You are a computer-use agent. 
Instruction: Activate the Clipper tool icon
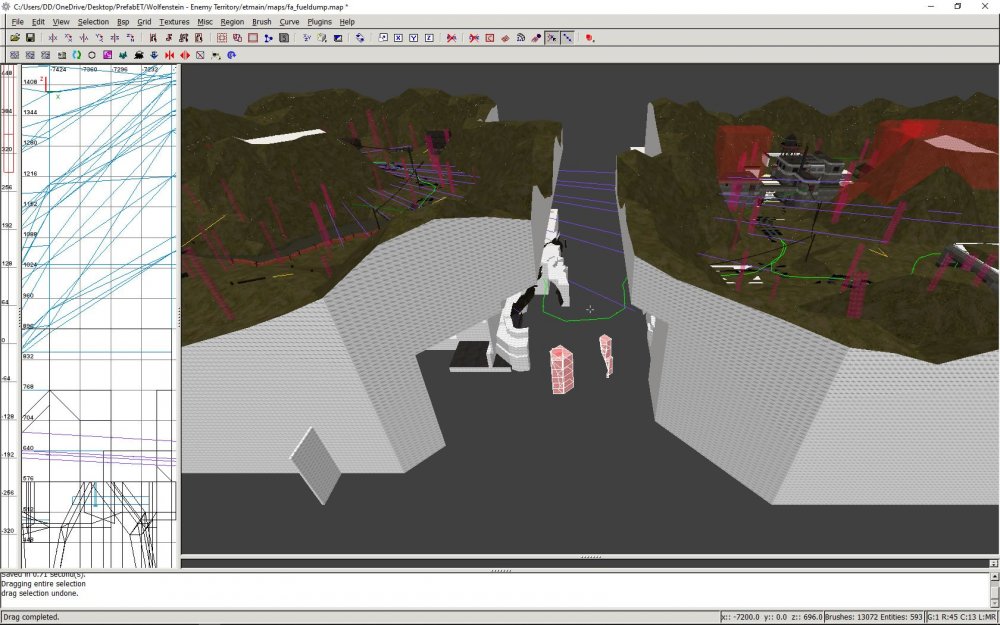(268, 38)
